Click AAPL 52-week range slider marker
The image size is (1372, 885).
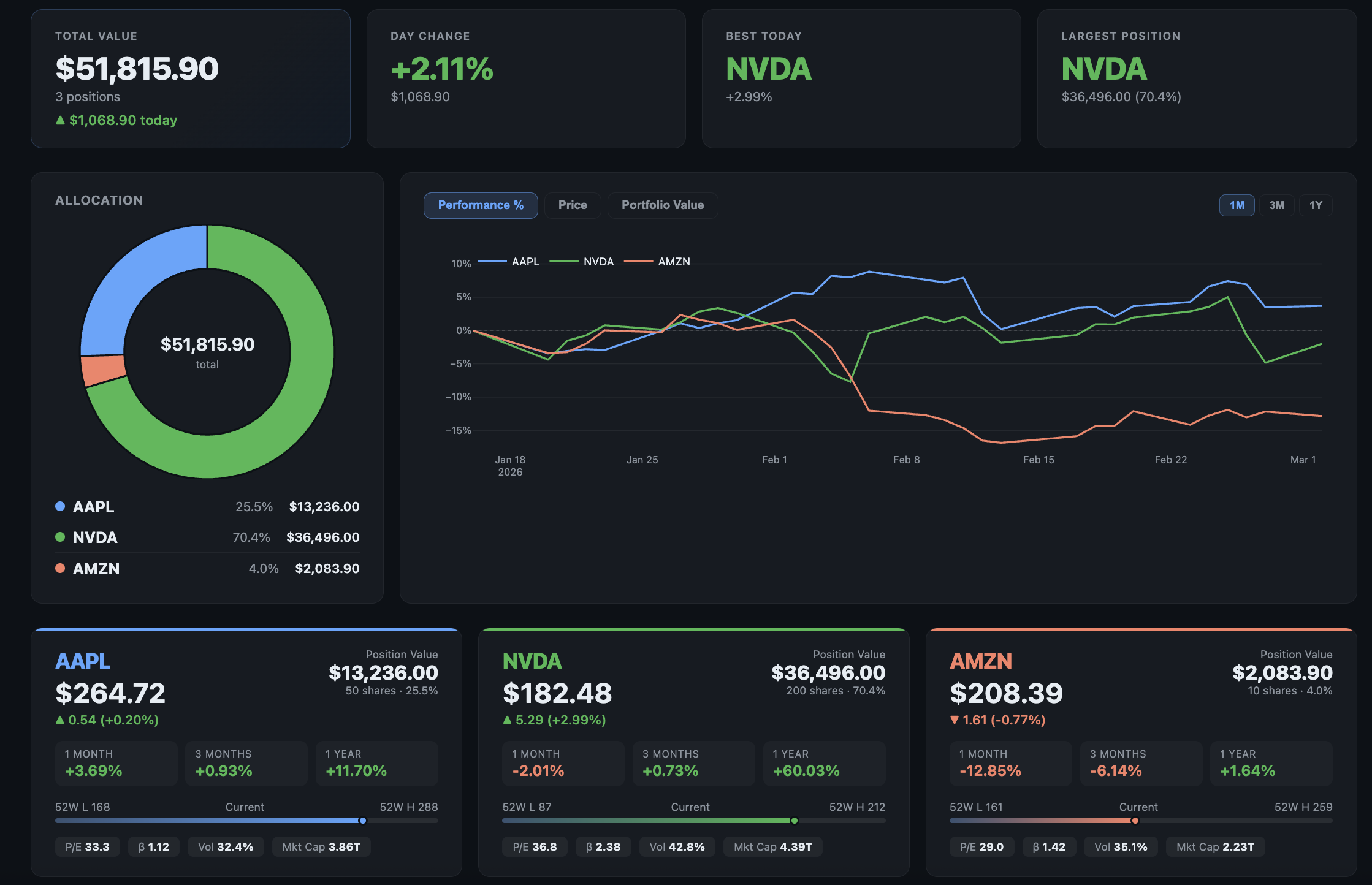363,821
